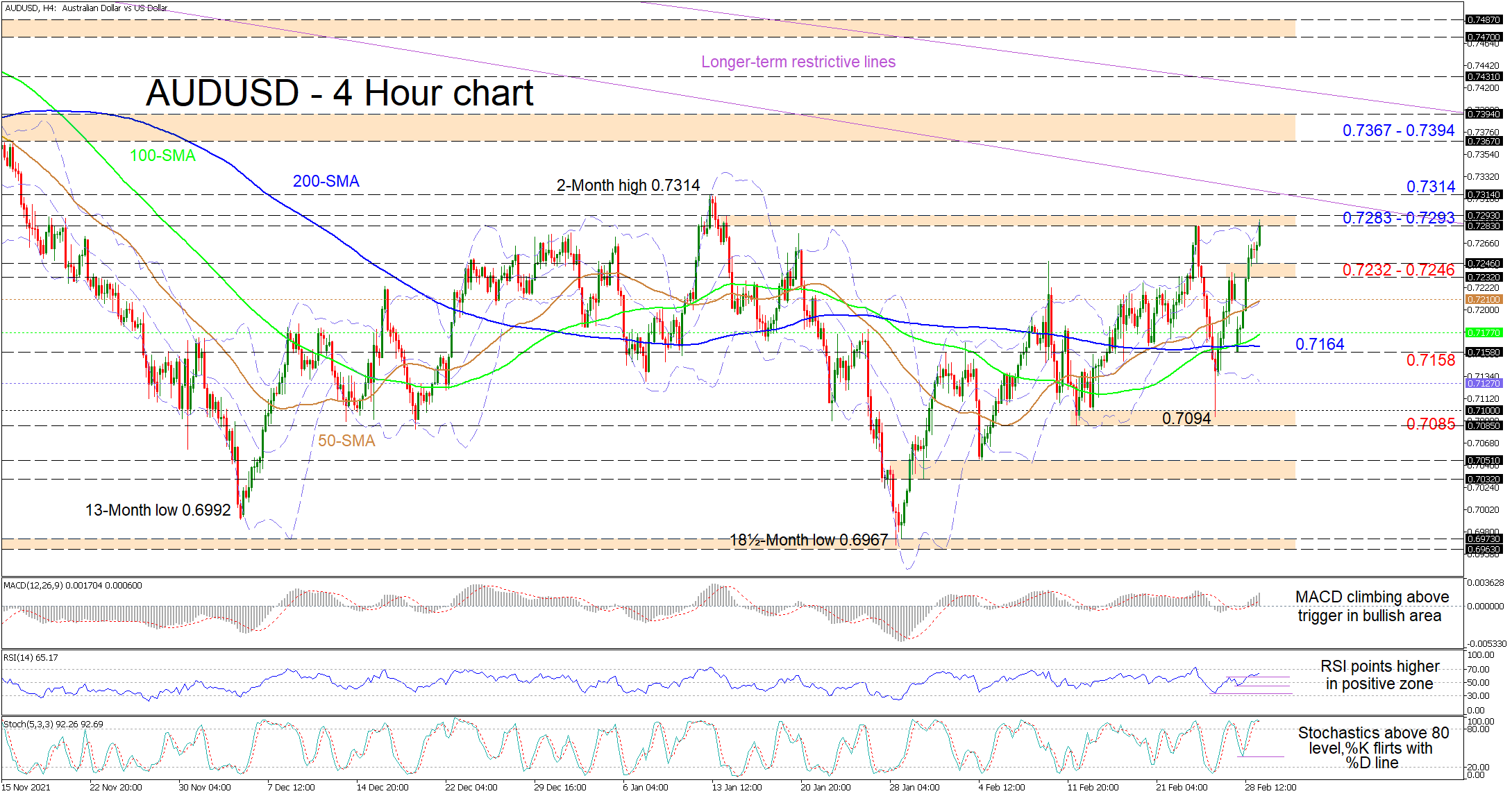Click the red 0.7085 support label
Screen dimensions: 1512x796
click(x=1430, y=423)
